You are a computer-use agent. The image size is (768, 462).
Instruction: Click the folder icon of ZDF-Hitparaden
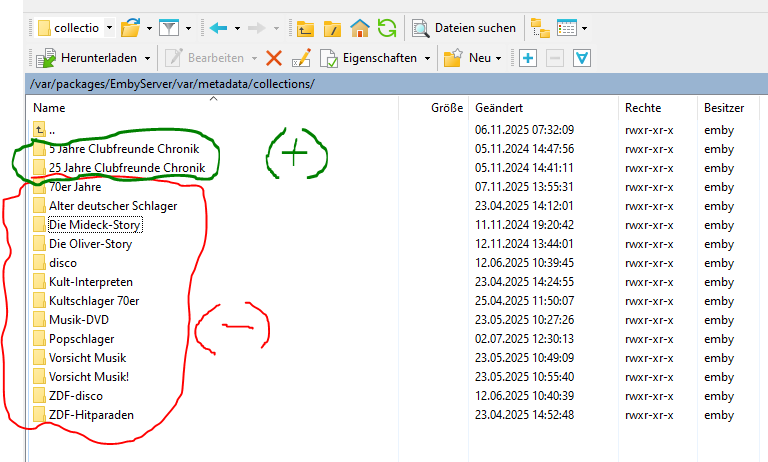[39, 414]
